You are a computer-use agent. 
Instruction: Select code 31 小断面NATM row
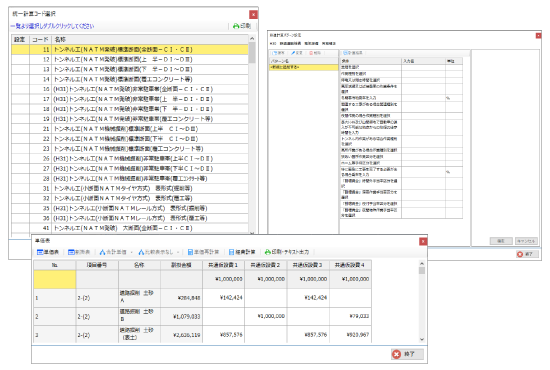pos(130,188)
